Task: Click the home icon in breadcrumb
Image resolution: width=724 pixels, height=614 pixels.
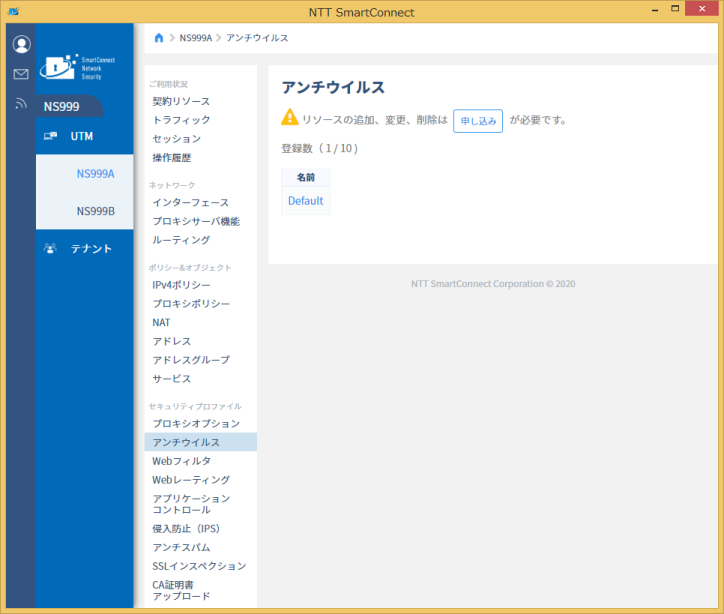Action: tap(159, 38)
